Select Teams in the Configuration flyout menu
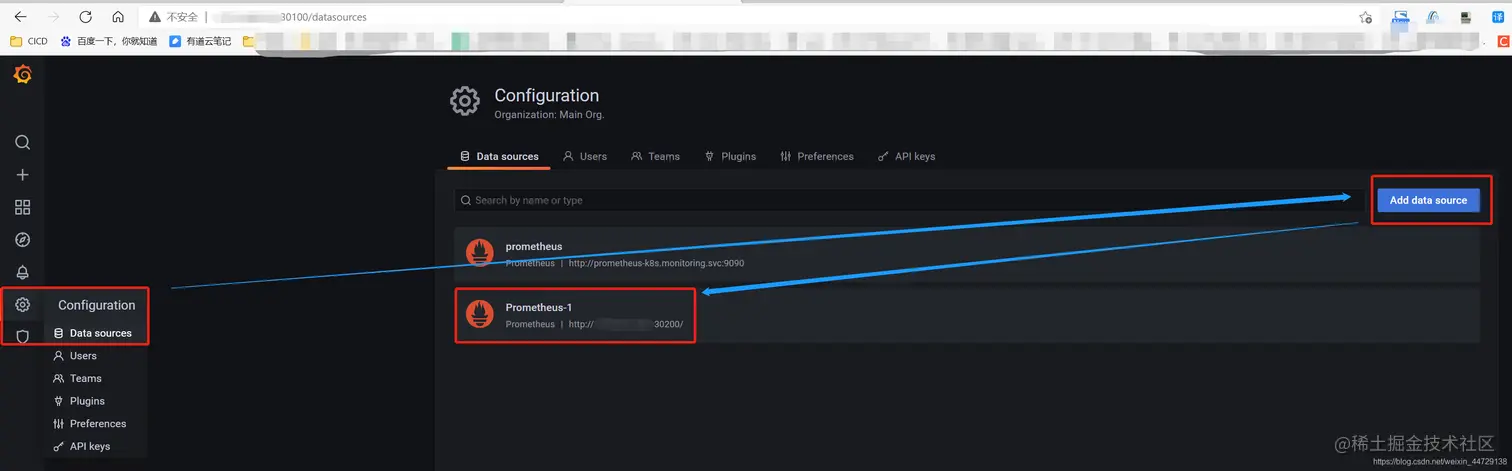This screenshot has width=1512, height=471. point(77,378)
